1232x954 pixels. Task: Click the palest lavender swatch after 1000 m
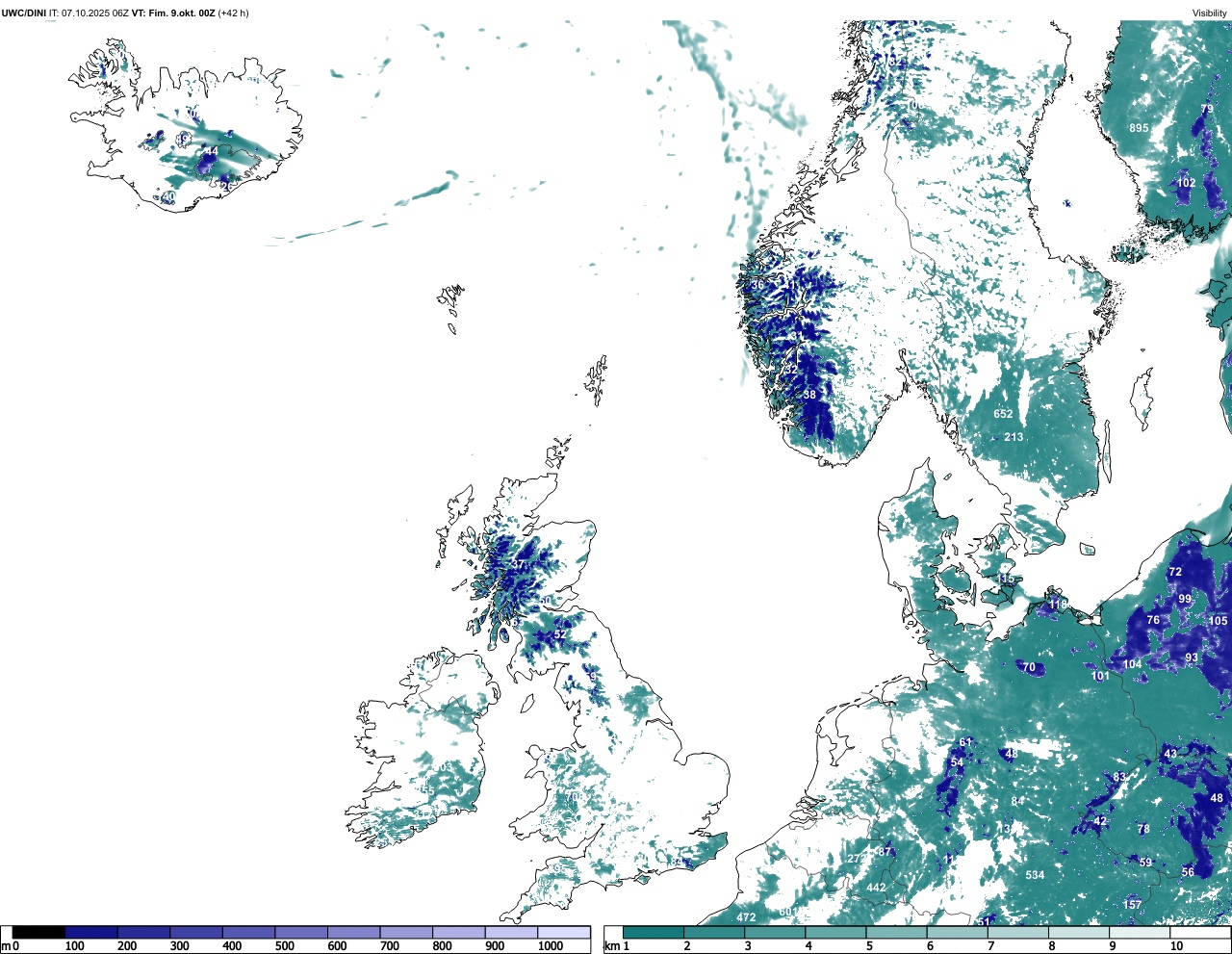click(564, 932)
